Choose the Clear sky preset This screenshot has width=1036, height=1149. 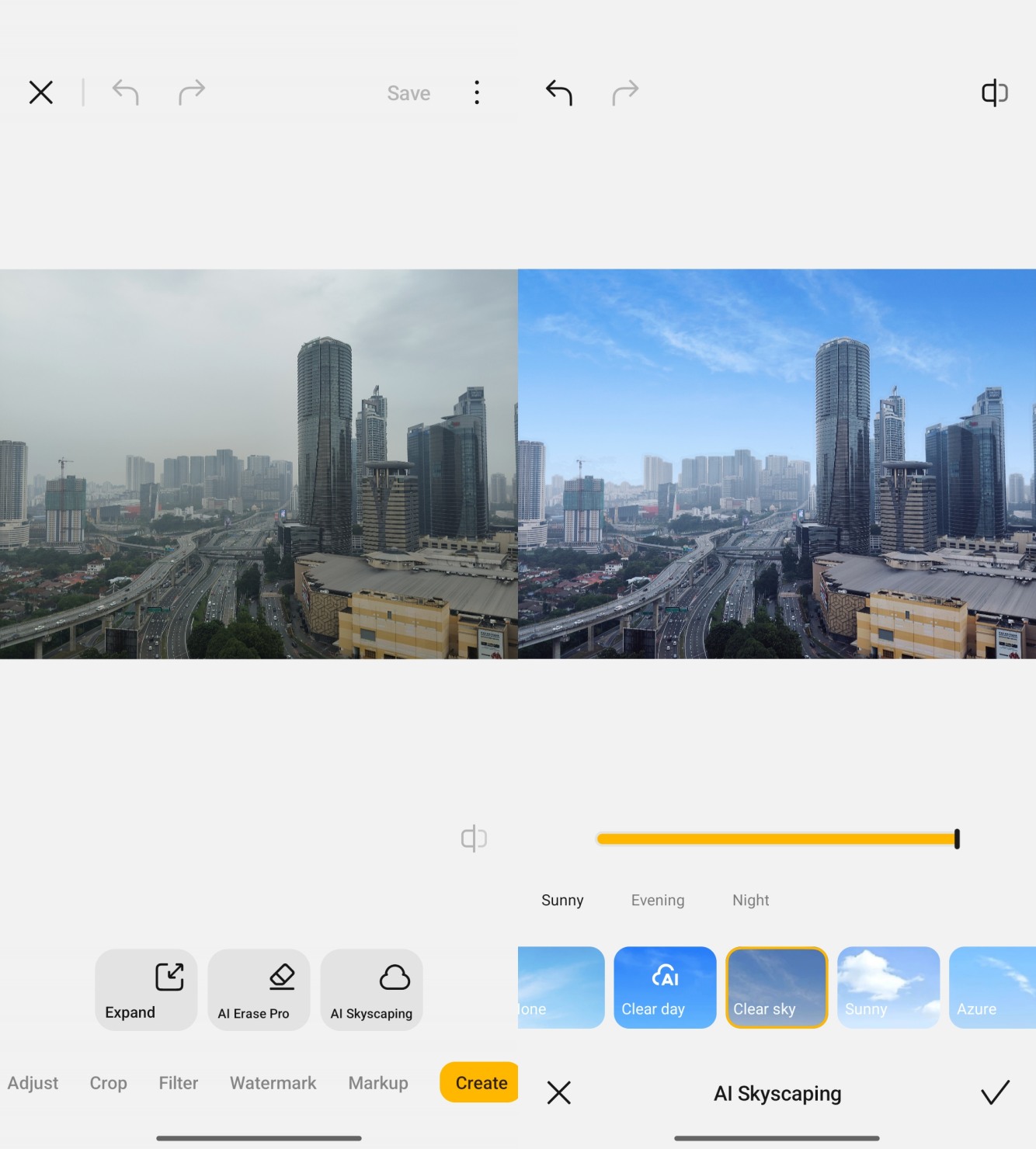(777, 988)
